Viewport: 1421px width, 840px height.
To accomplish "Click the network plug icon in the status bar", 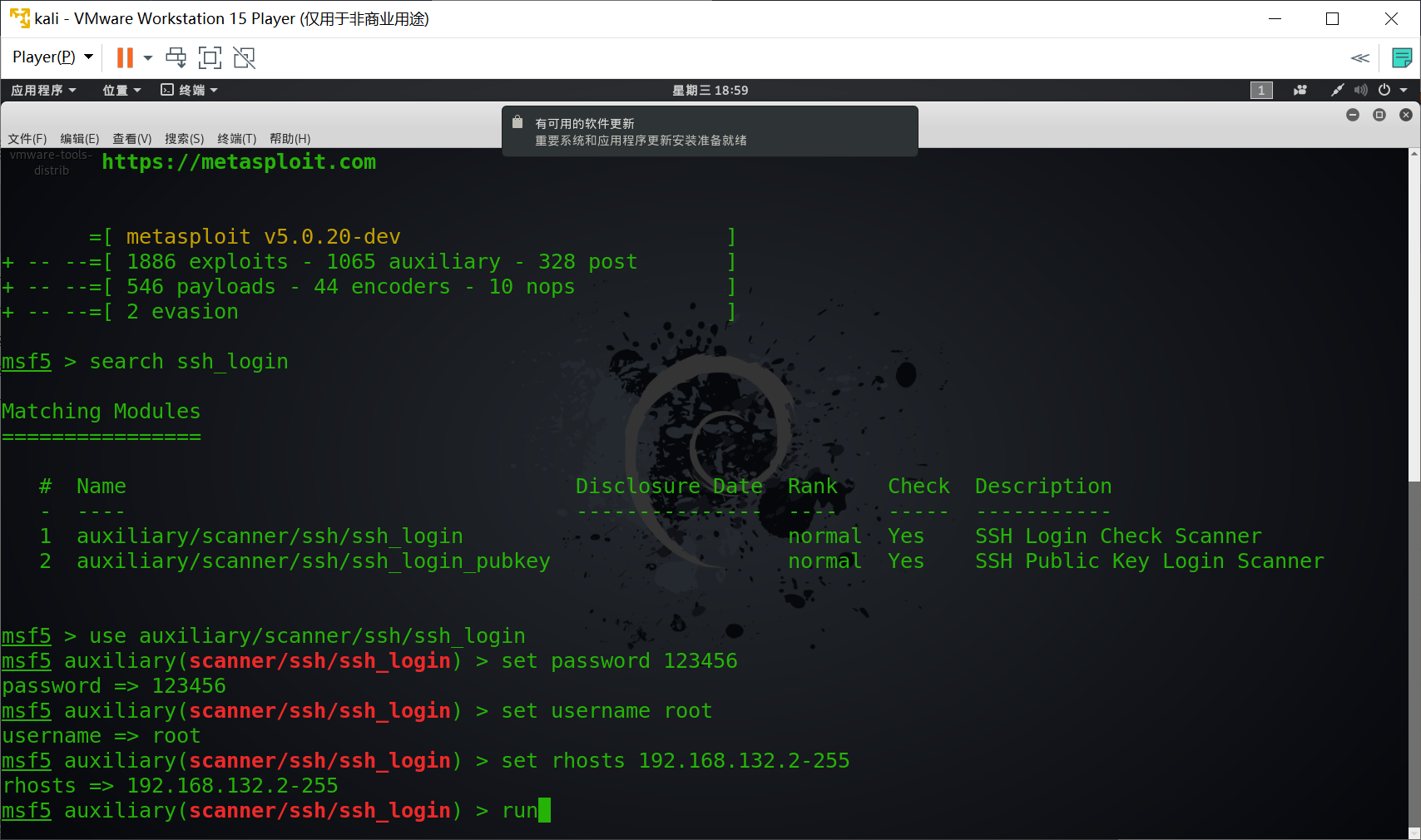I will coord(1337,90).
